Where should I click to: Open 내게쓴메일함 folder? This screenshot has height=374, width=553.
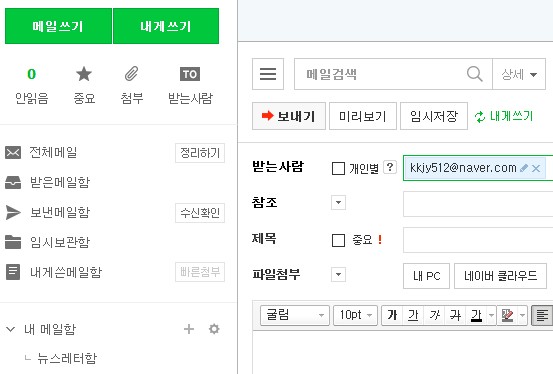click(66, 272)
